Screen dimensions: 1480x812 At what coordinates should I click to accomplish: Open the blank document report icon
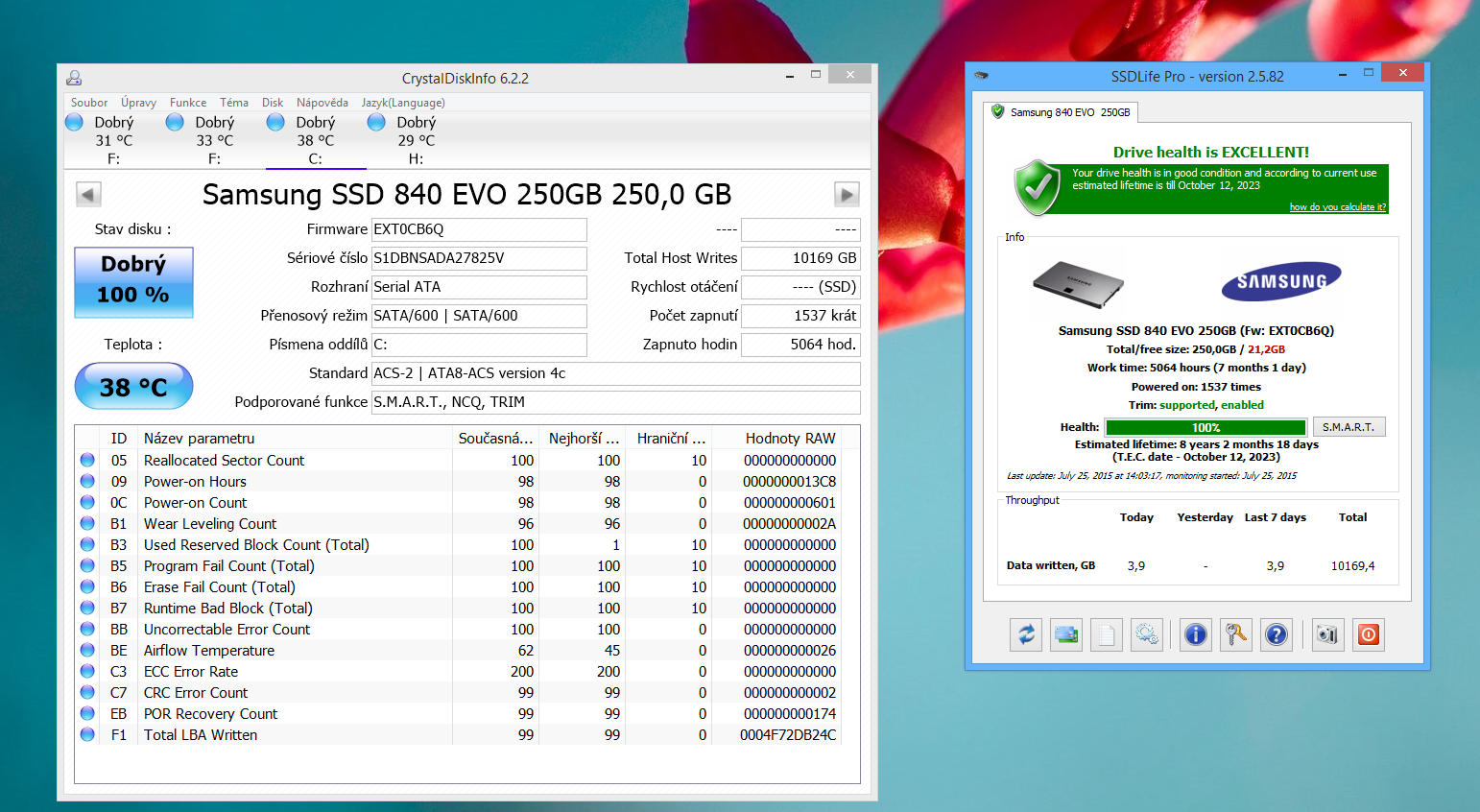point(1107,634)
